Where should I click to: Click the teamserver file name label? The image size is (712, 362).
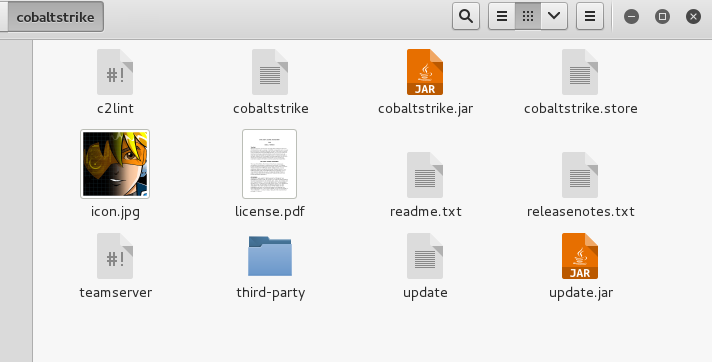[x=115, y=293]
